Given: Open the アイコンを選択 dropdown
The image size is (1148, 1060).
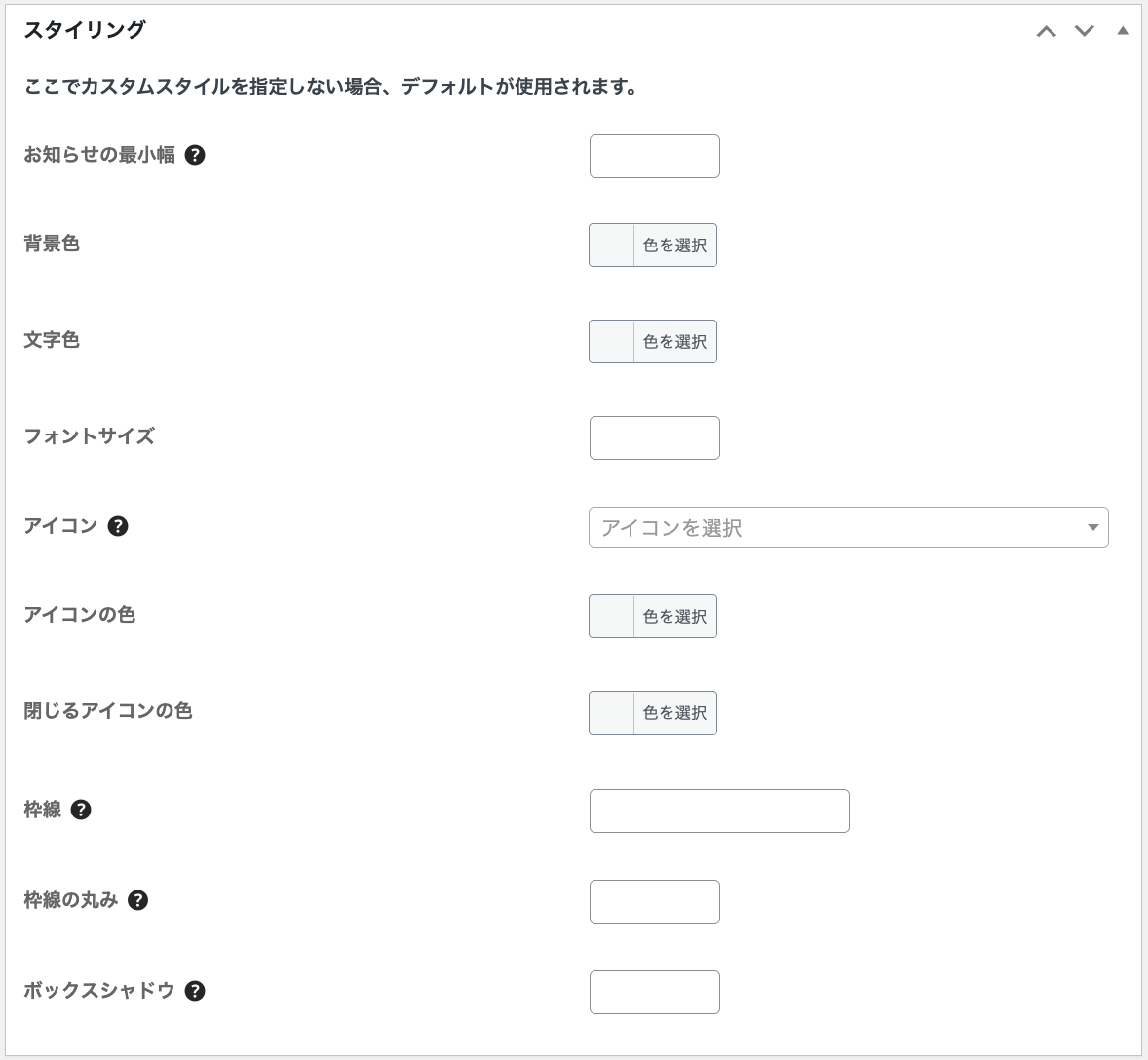Looking at the screenshot, I should tap(848, 527).
